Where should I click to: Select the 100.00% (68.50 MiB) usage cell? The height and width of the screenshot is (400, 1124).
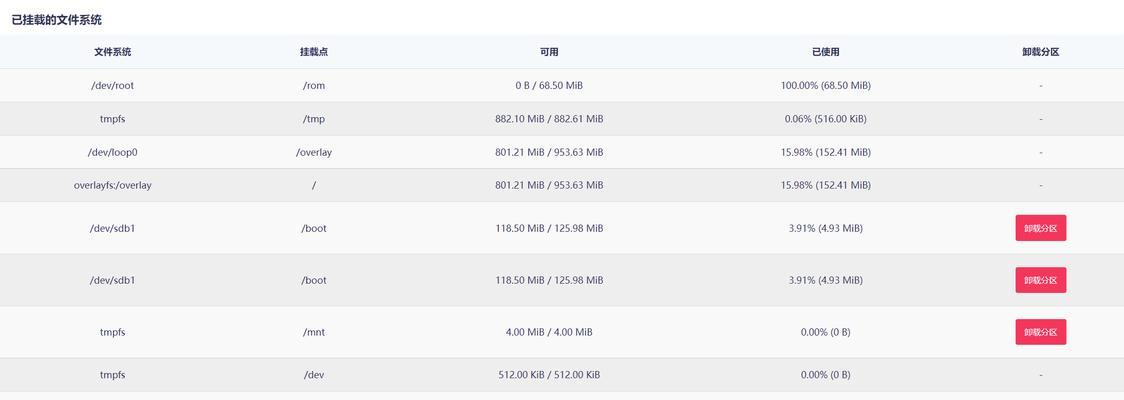point(826,85)
